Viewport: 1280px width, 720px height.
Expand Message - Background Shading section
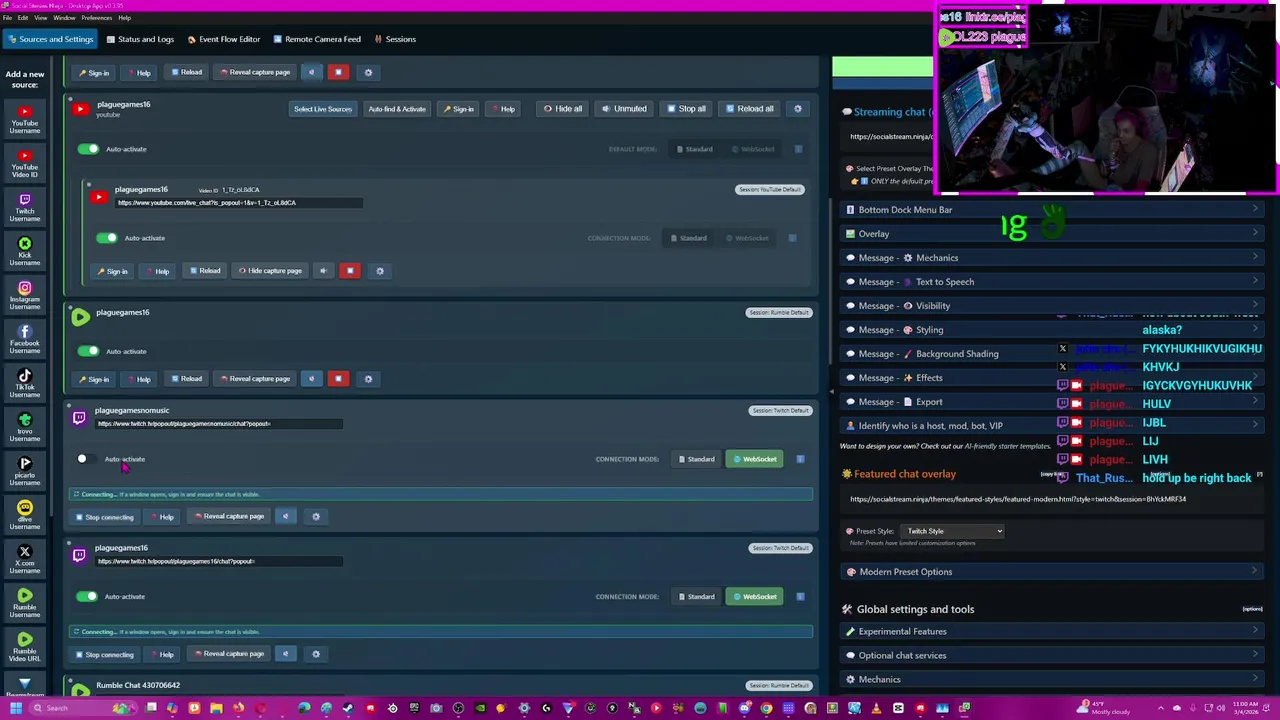pos(1052,354)
